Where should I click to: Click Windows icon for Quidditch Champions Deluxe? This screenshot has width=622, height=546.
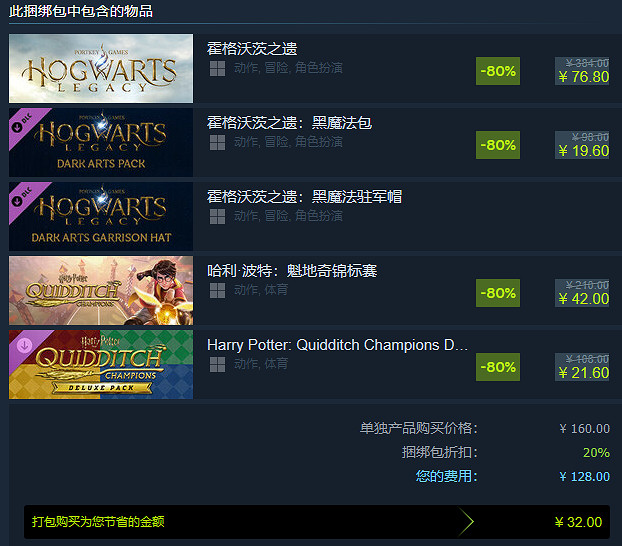(217, 365)
